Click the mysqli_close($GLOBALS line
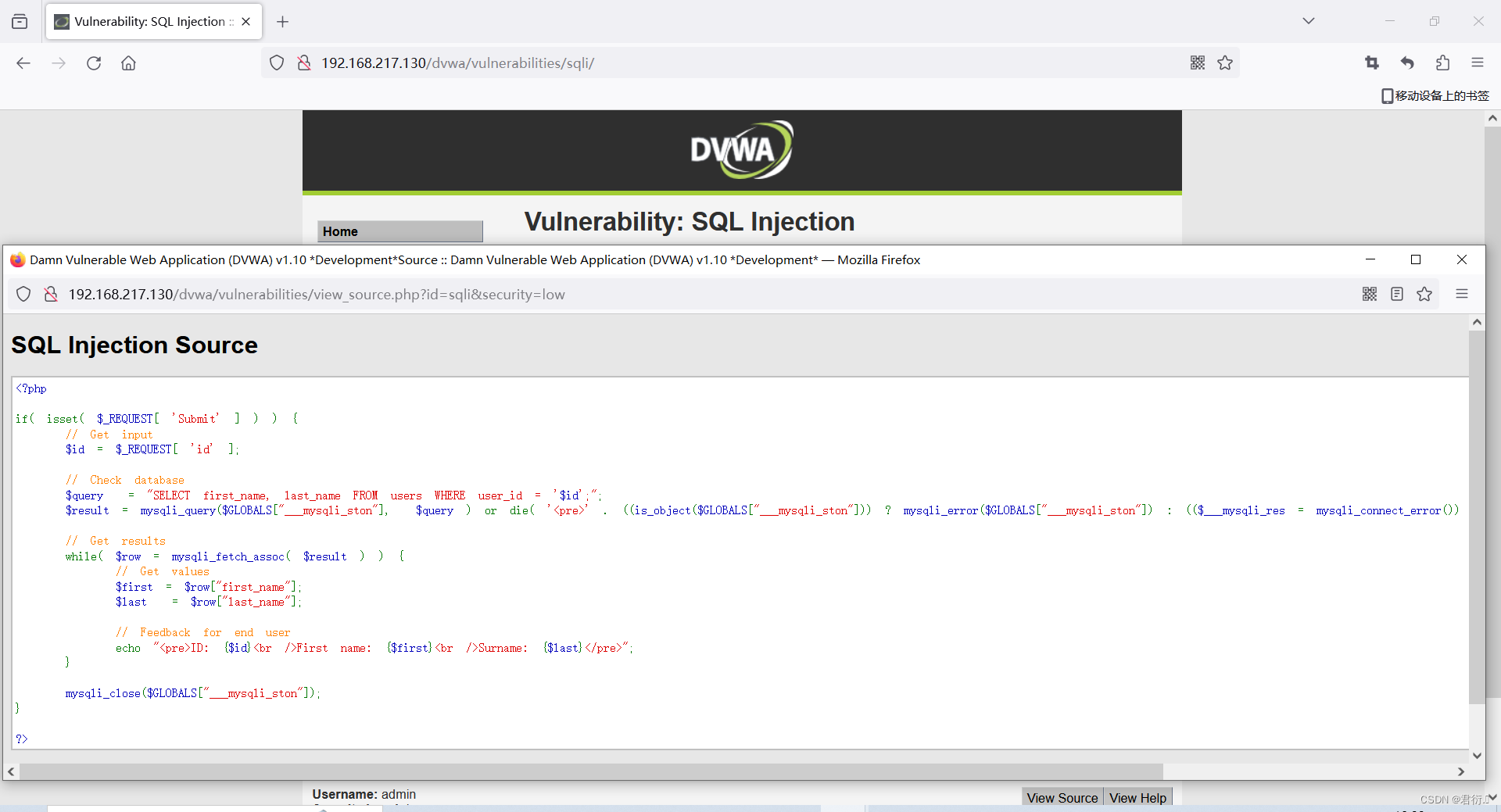Image resolution: width=1501 pixels, height=812 pixels. 193,693
